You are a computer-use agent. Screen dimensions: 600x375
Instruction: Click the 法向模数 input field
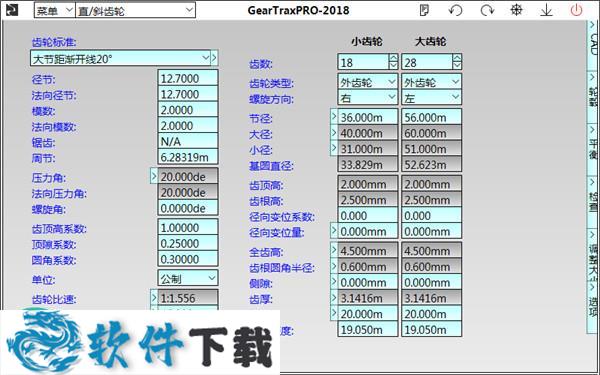click(x=188, y=126)
